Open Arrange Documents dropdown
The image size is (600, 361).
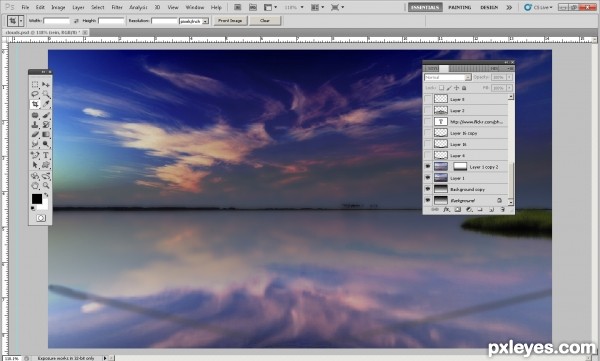pyautogui.click(x=317, y=7)
